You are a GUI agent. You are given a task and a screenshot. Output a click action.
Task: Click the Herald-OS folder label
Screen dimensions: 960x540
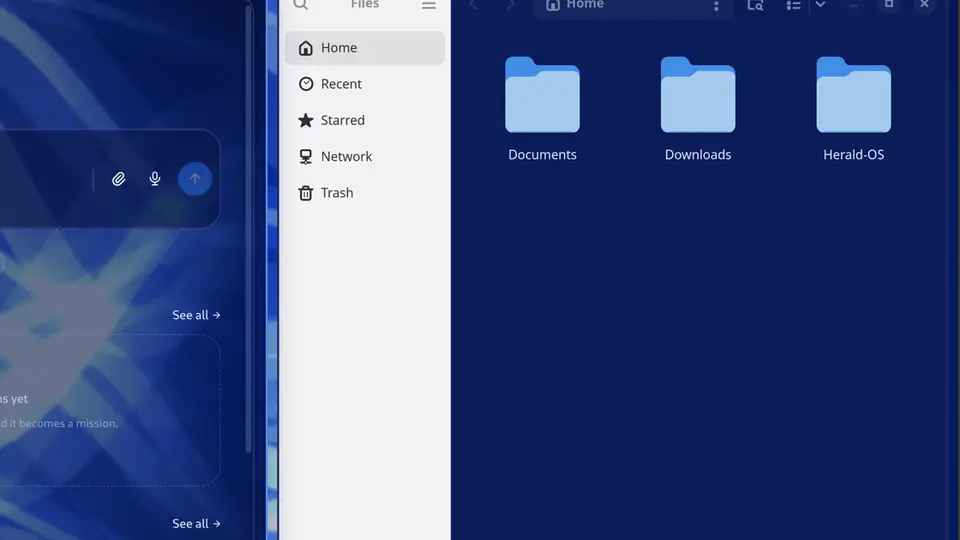coord(853,155)
